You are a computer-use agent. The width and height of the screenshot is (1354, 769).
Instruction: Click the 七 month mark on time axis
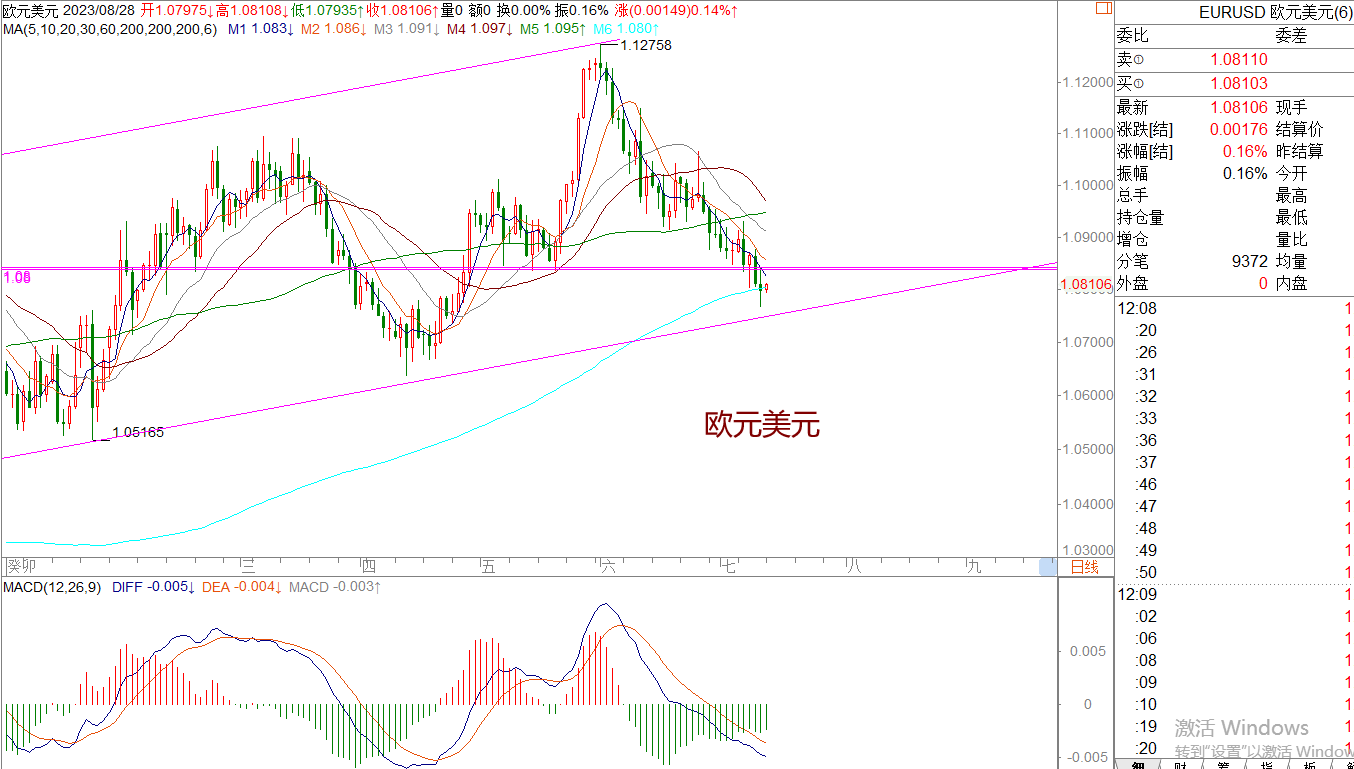pyautogui.click(x=730, y=567)
